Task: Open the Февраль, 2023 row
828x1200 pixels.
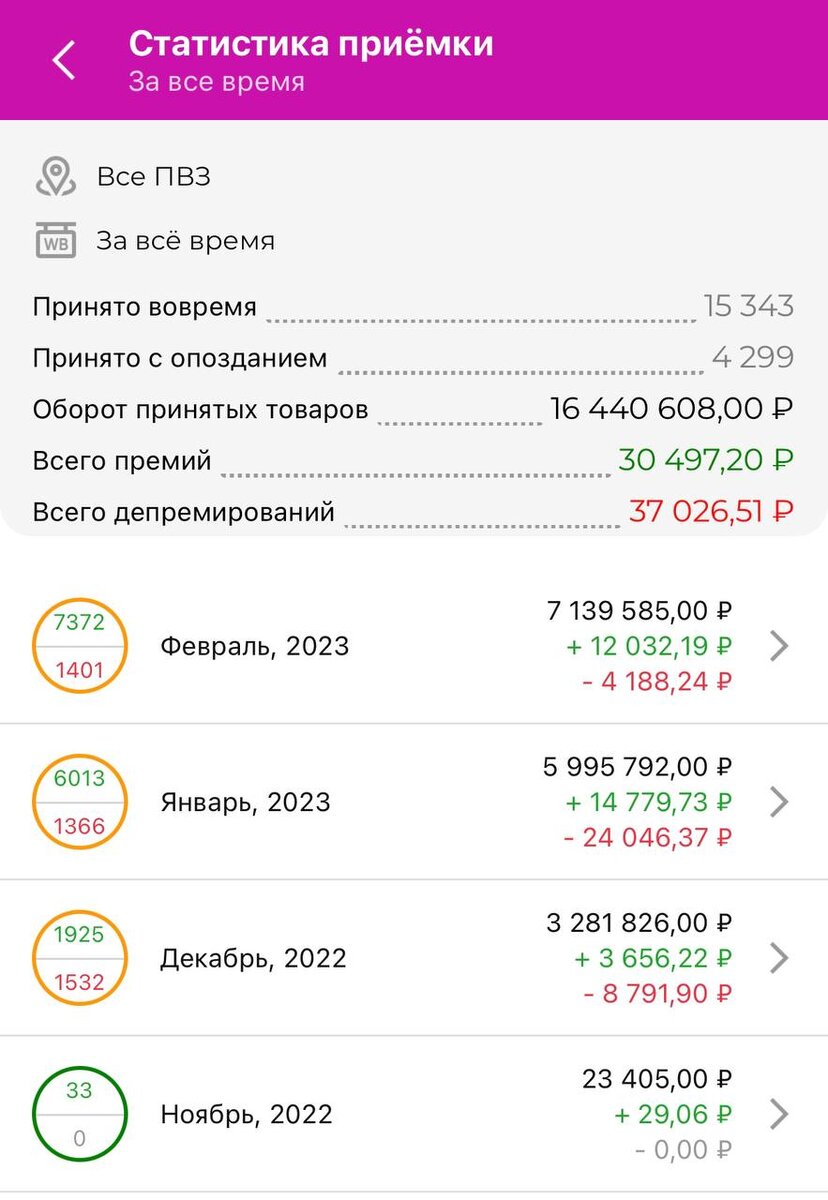Action: coord(414,646)
